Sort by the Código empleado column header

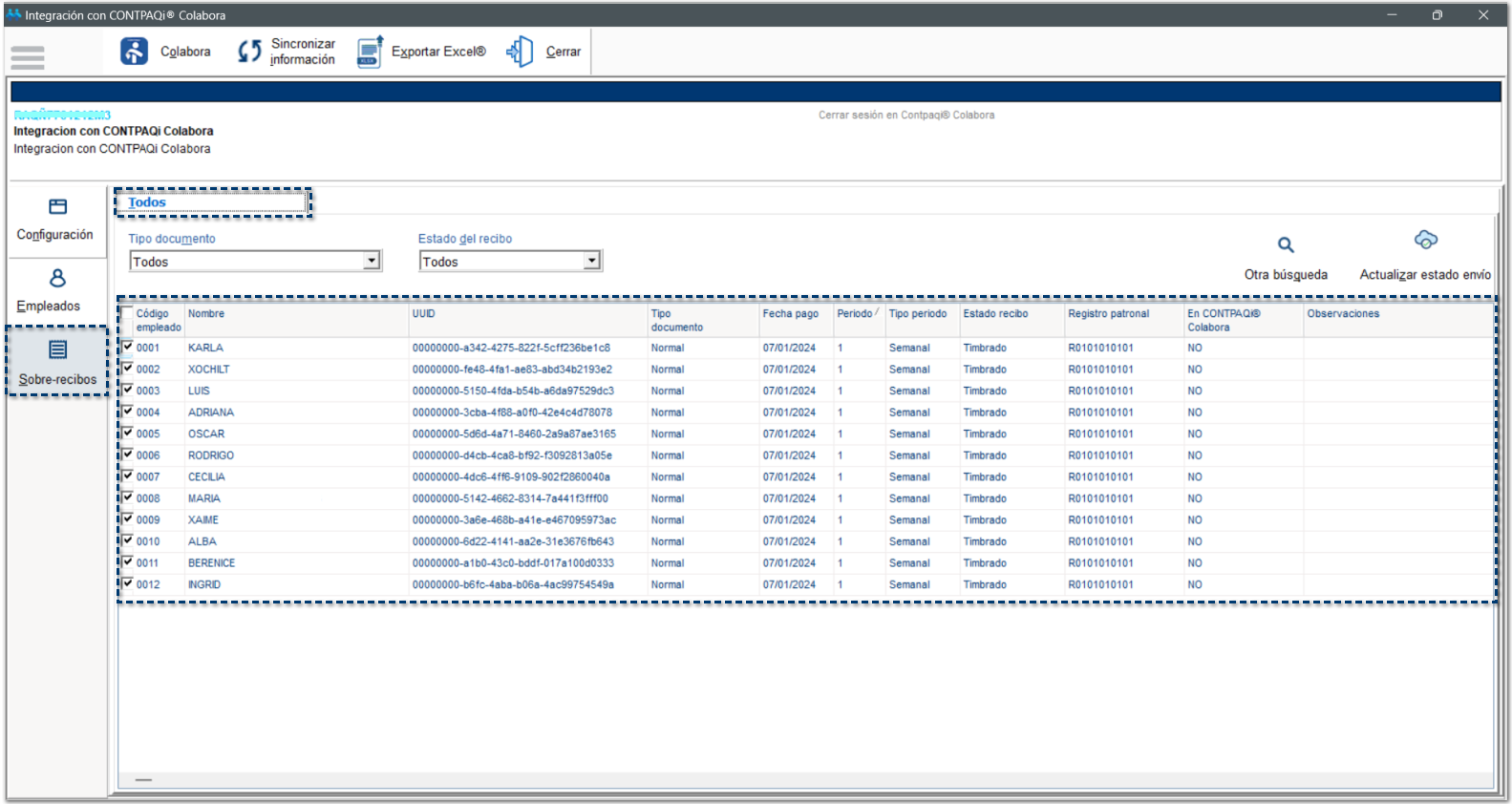(158, 320)
